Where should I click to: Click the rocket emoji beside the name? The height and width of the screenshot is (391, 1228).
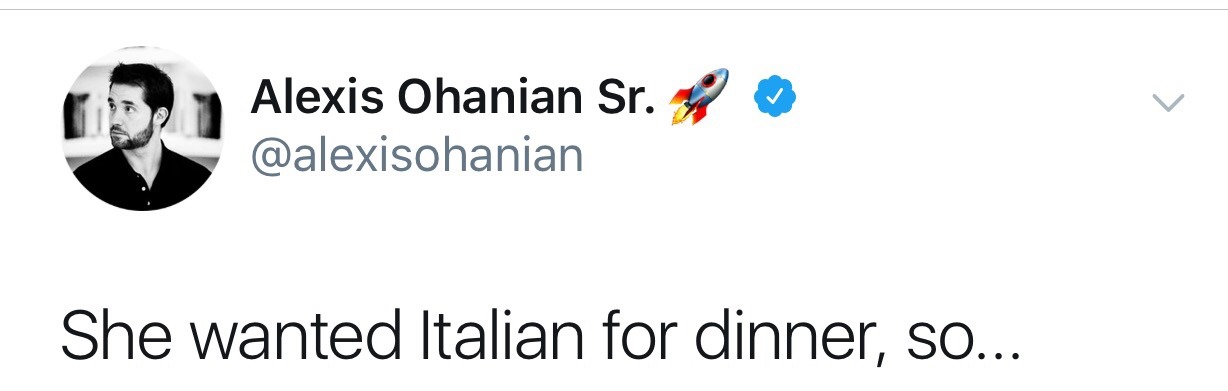click(x=699, y=96)
